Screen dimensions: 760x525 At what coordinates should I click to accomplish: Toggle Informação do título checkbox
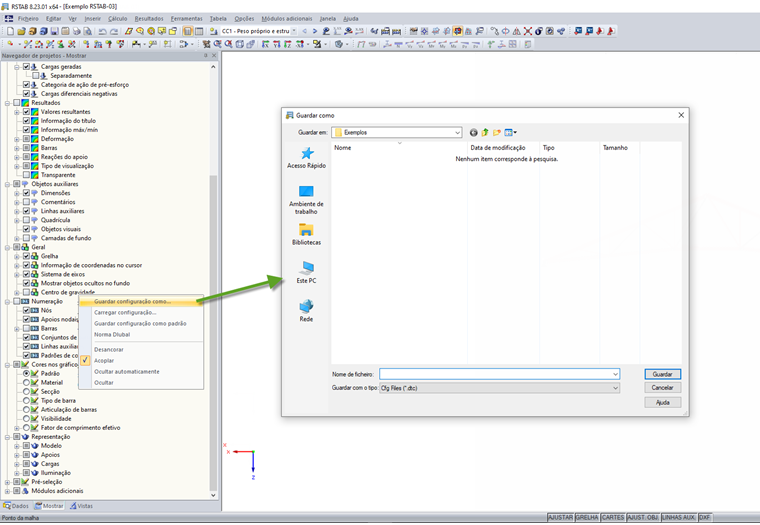26,121
